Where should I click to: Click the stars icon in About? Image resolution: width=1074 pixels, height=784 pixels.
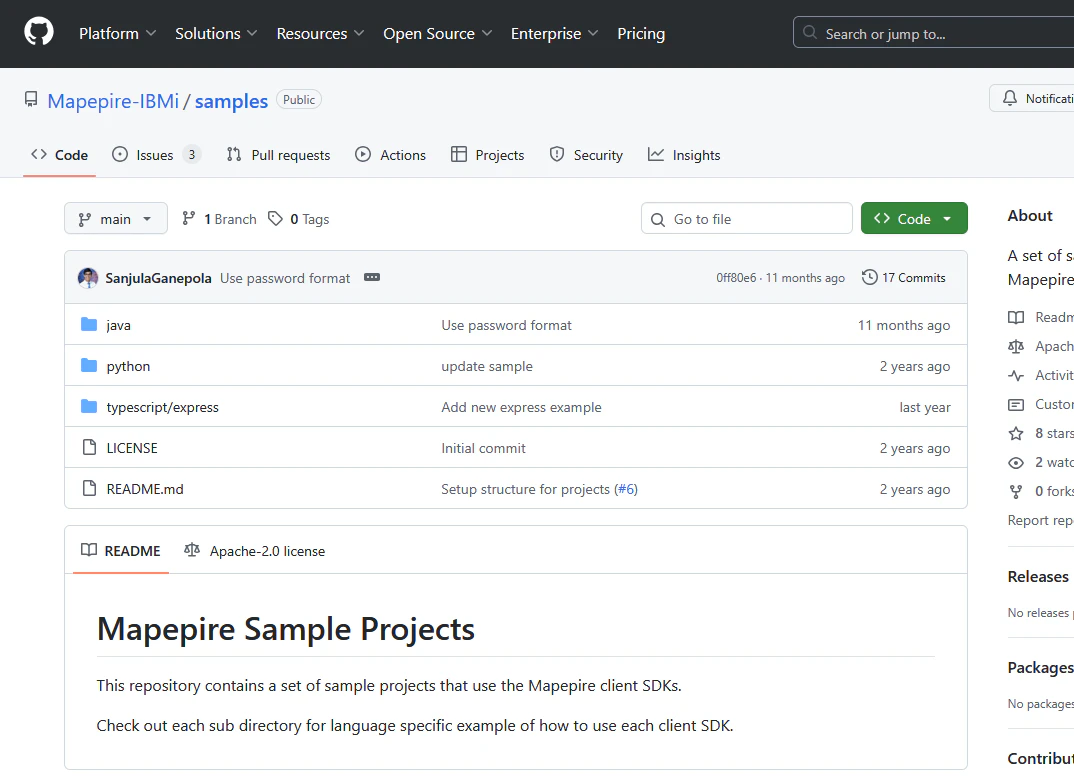point(1016,433)
